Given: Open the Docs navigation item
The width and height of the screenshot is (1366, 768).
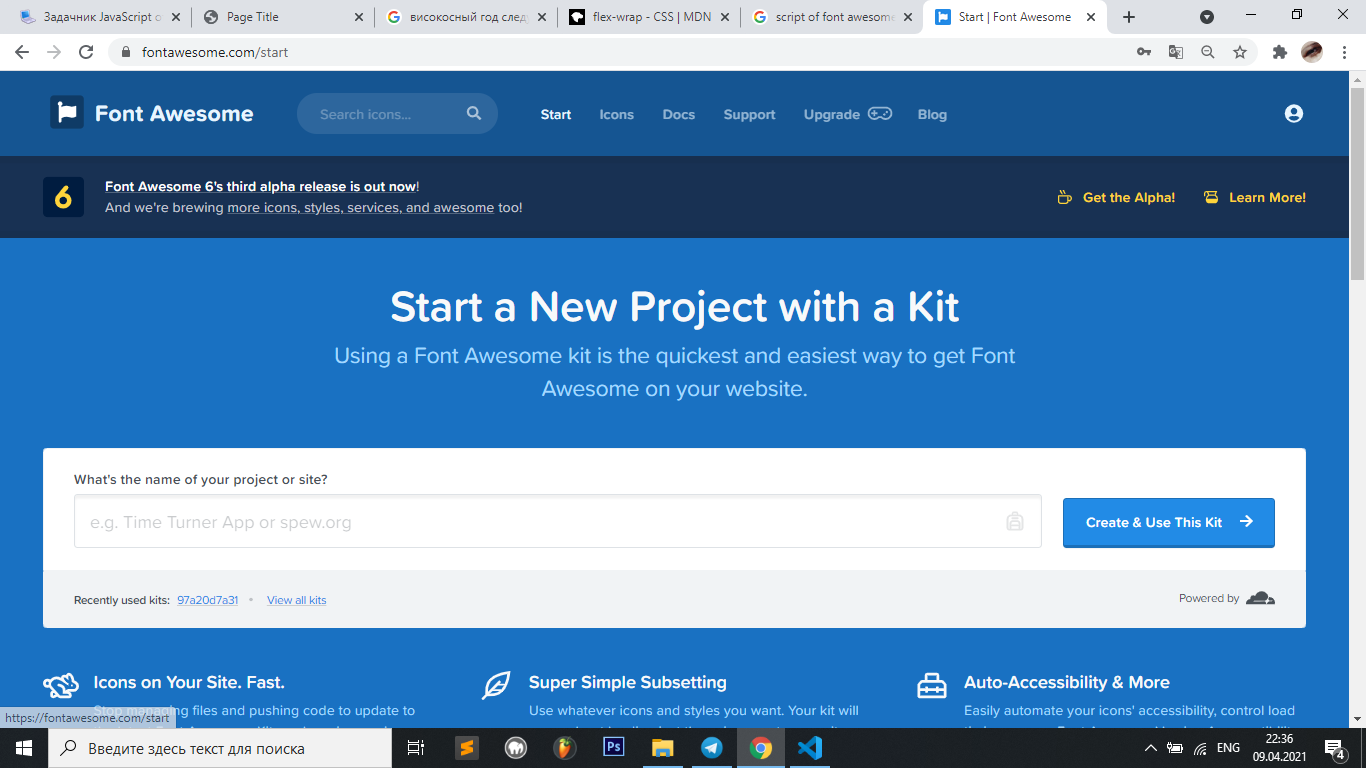Looking at the screenshot, I should point(678,114).
